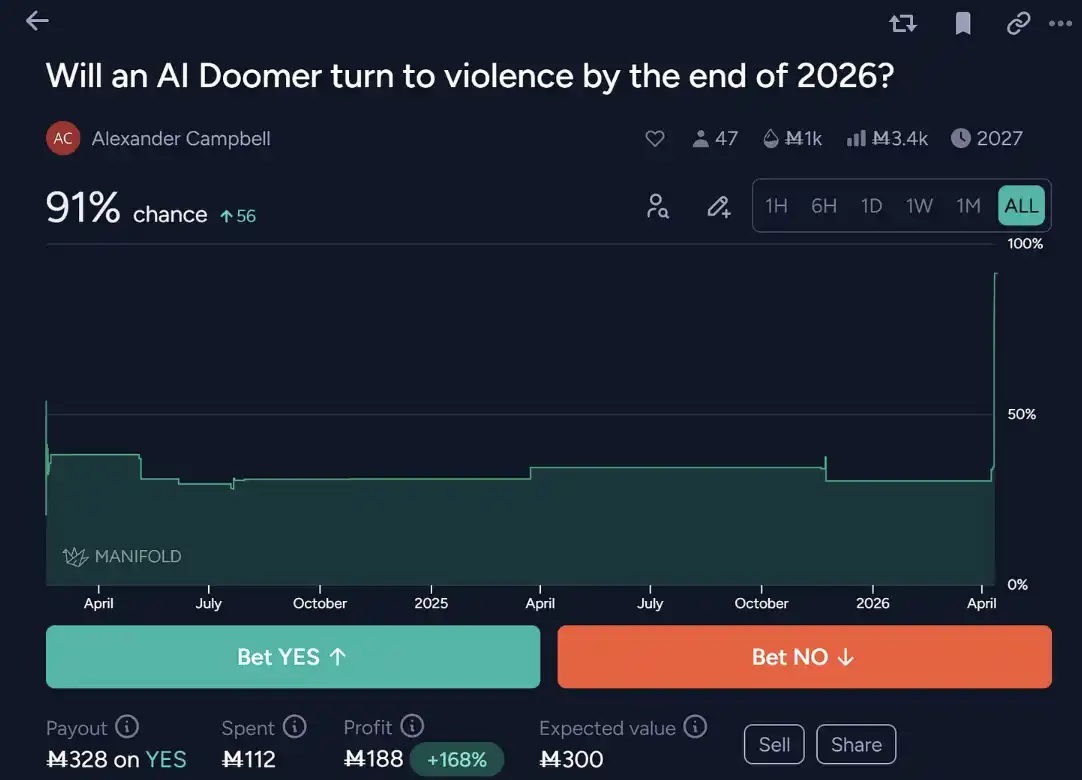This screenshot has width=1082, height=780.
Task: Switch the chart to 1D range
Action: click(x=872, y=206)
